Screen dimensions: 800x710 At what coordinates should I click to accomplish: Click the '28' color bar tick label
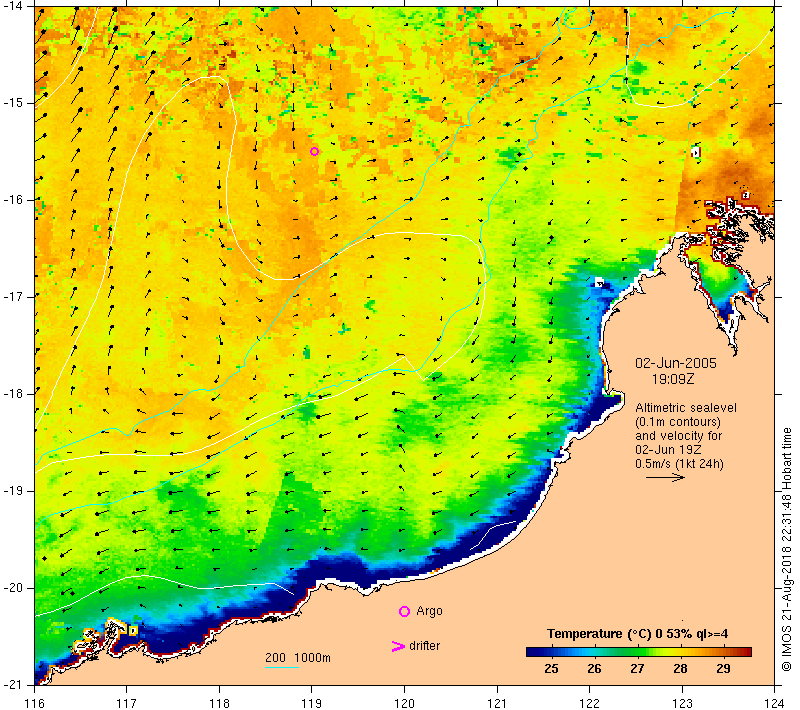point(680,669)
